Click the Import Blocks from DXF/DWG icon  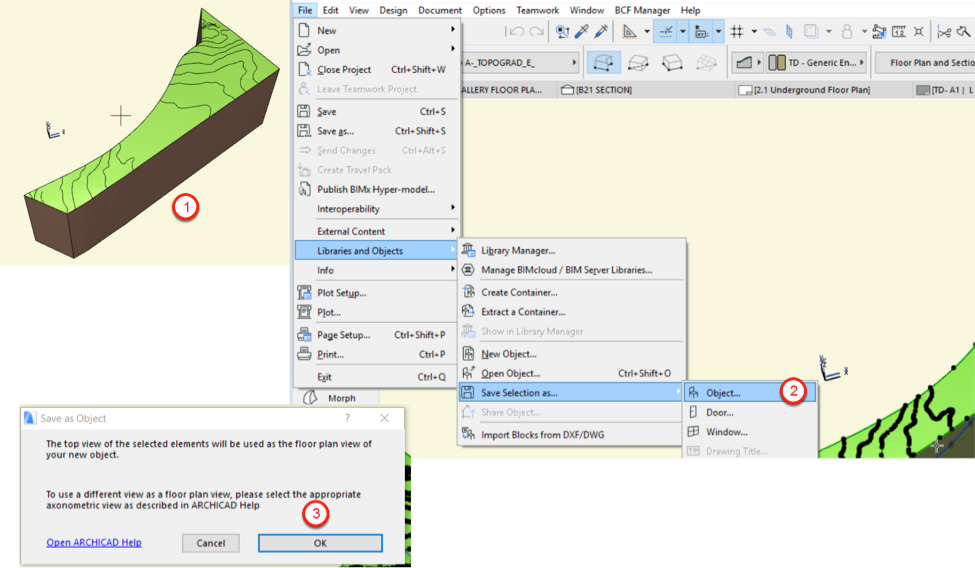pos(468,434)
